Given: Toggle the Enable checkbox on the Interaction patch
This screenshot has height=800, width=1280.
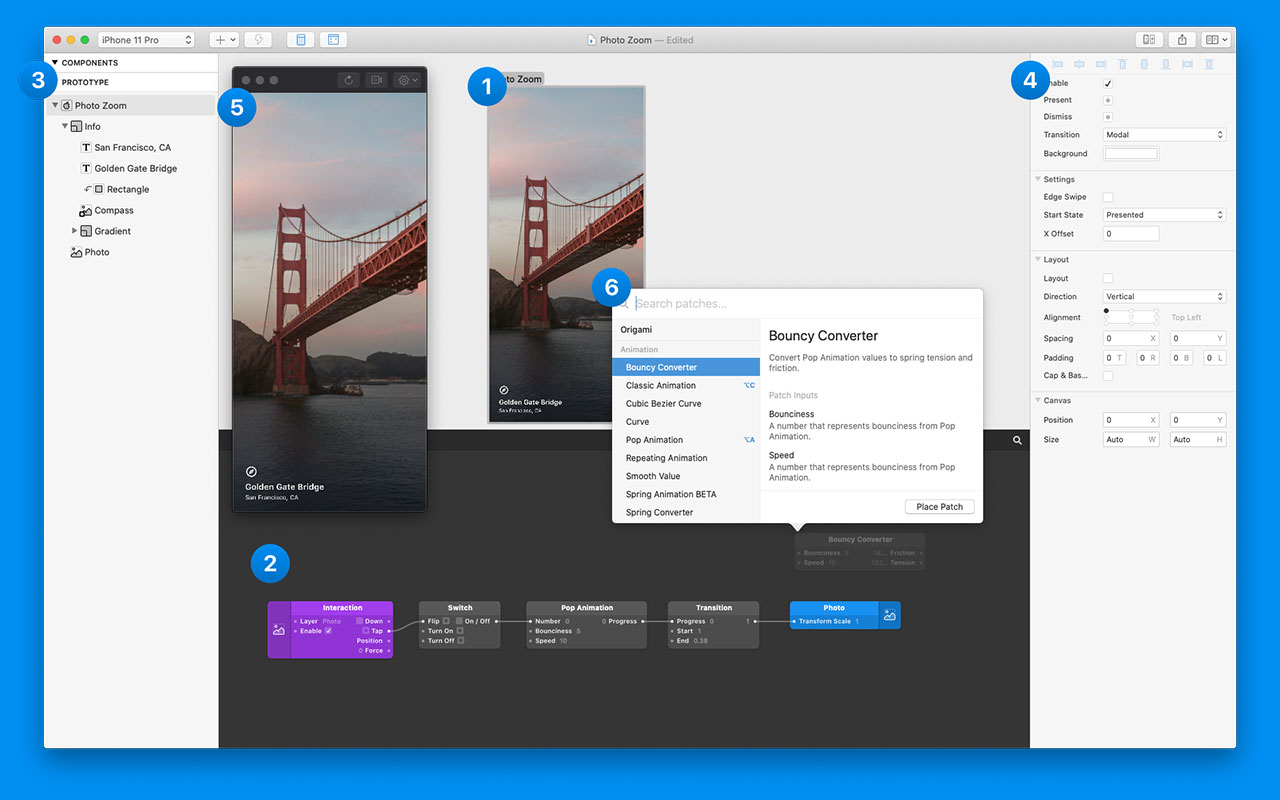Looking at the screenshot, I should 328,630.
